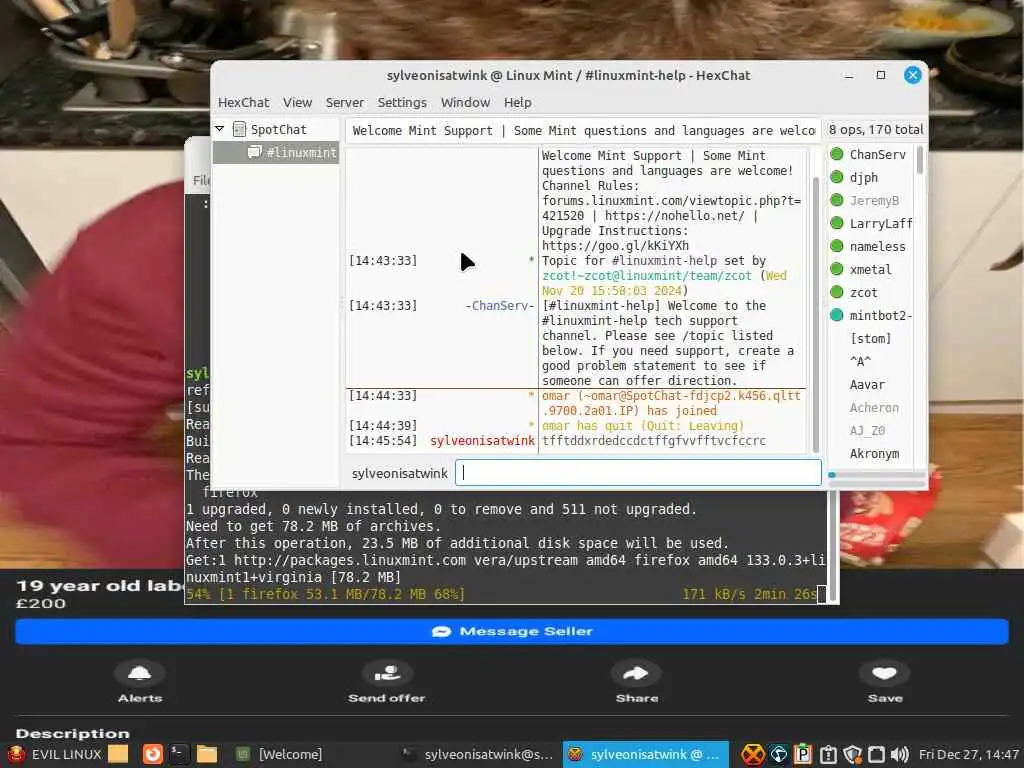Select xmetal in the user list
Screen dimensions: 1024x768
(870, 269)
